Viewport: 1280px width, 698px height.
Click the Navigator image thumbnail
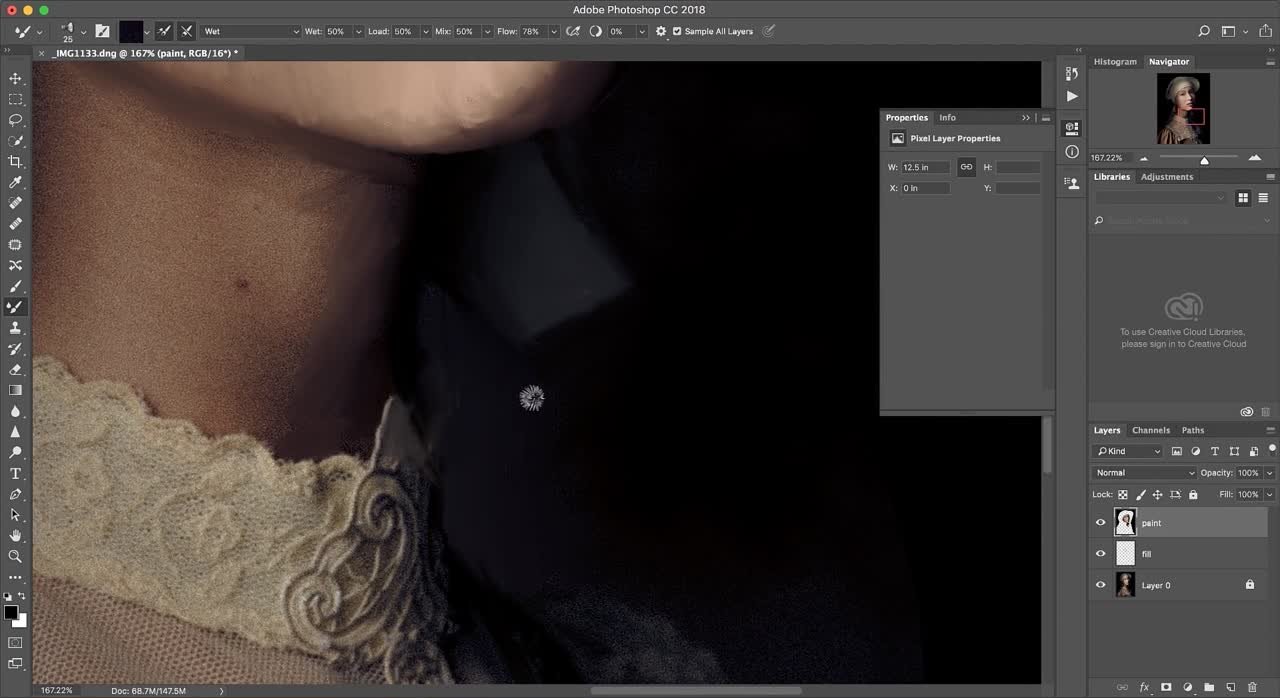(x=1184, y=108)
